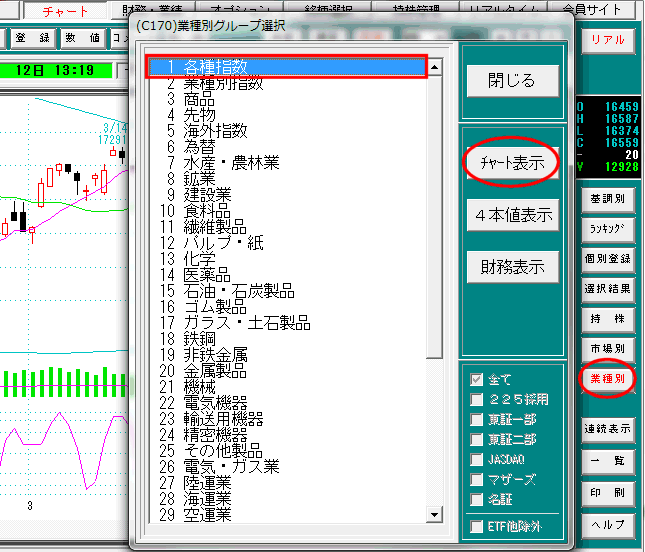
Task: Click the list scrollbar up arrow
Action: [x=434, y=67]
